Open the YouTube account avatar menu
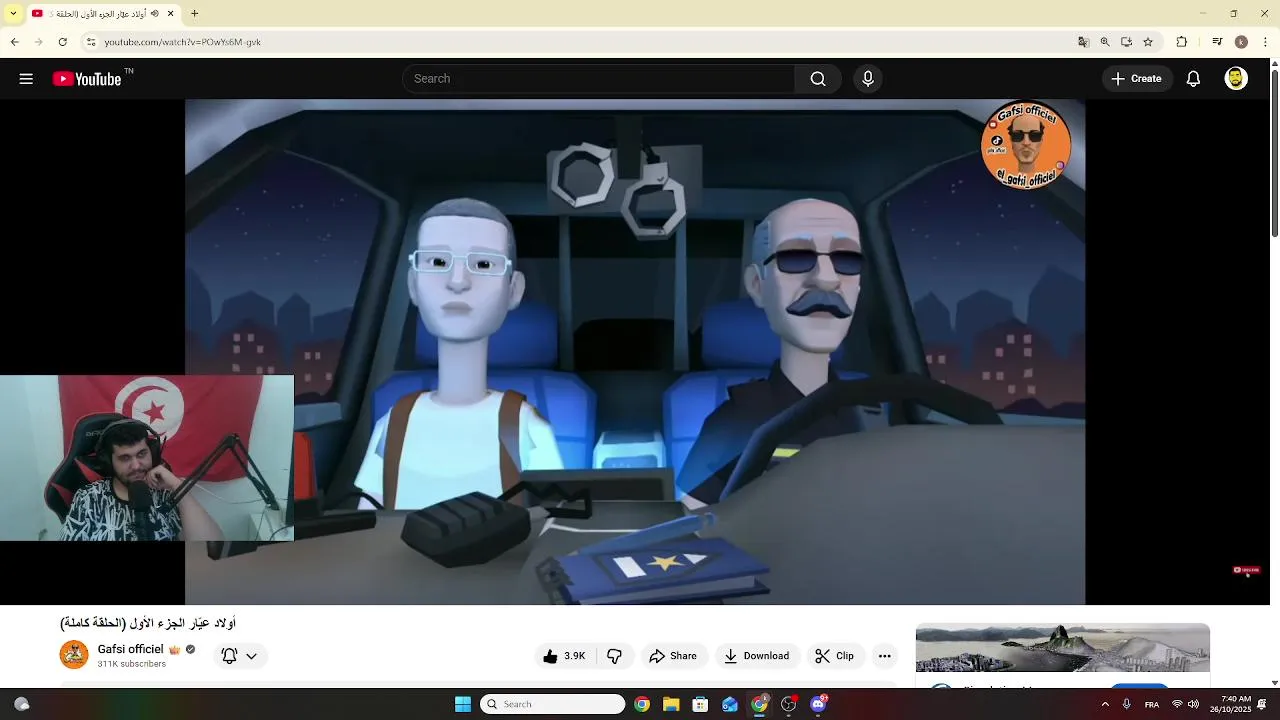Screen dimensions: 1280x720 tap(1236, 79)
